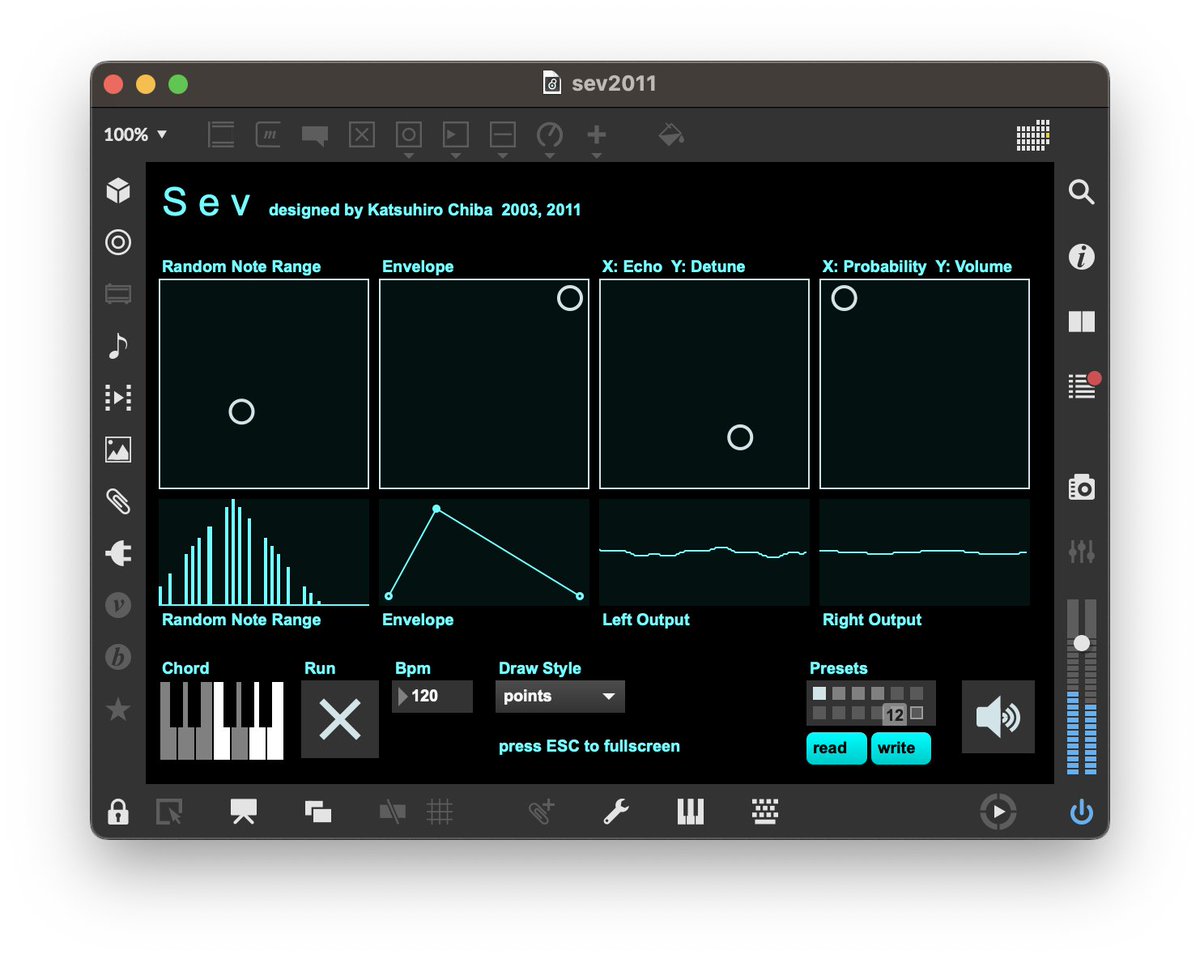Viewport: 1200px width, 959px height.
Task: Toggle the blue audio power button
Action: [x=1081, y=812]
